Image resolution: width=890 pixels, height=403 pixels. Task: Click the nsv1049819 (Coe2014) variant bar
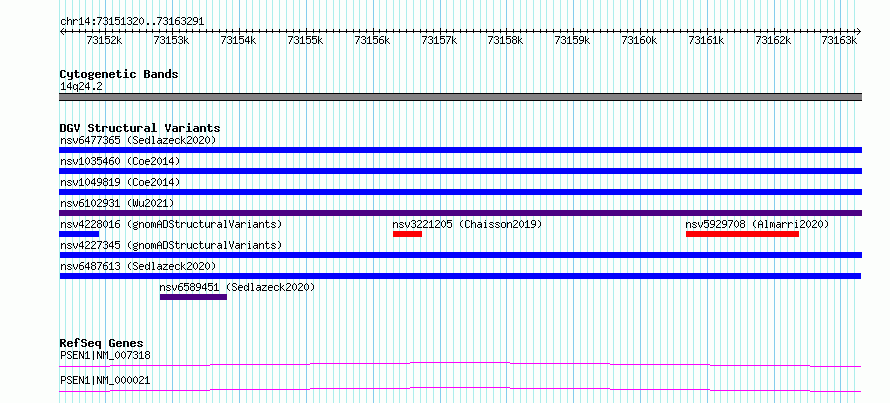tap(460, 192)
